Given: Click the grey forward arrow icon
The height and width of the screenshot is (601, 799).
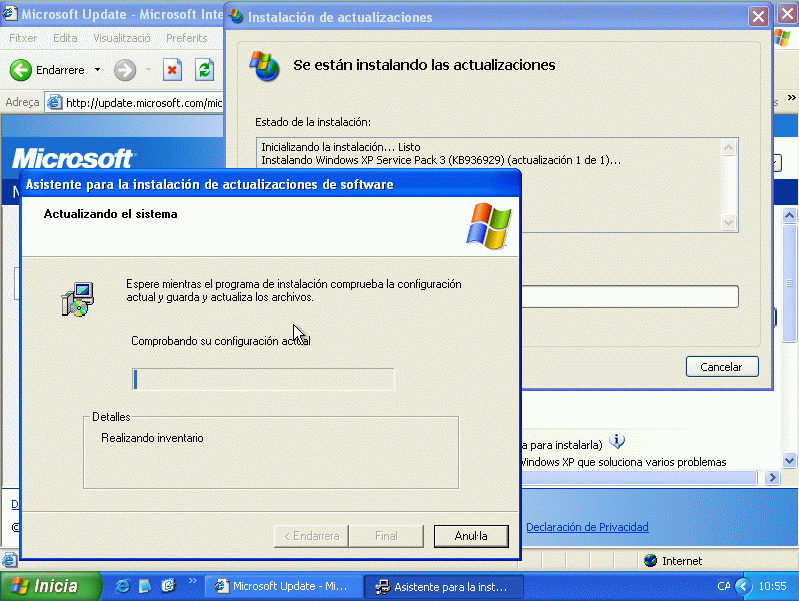Looking at the screenshot, I should (125, 70).
